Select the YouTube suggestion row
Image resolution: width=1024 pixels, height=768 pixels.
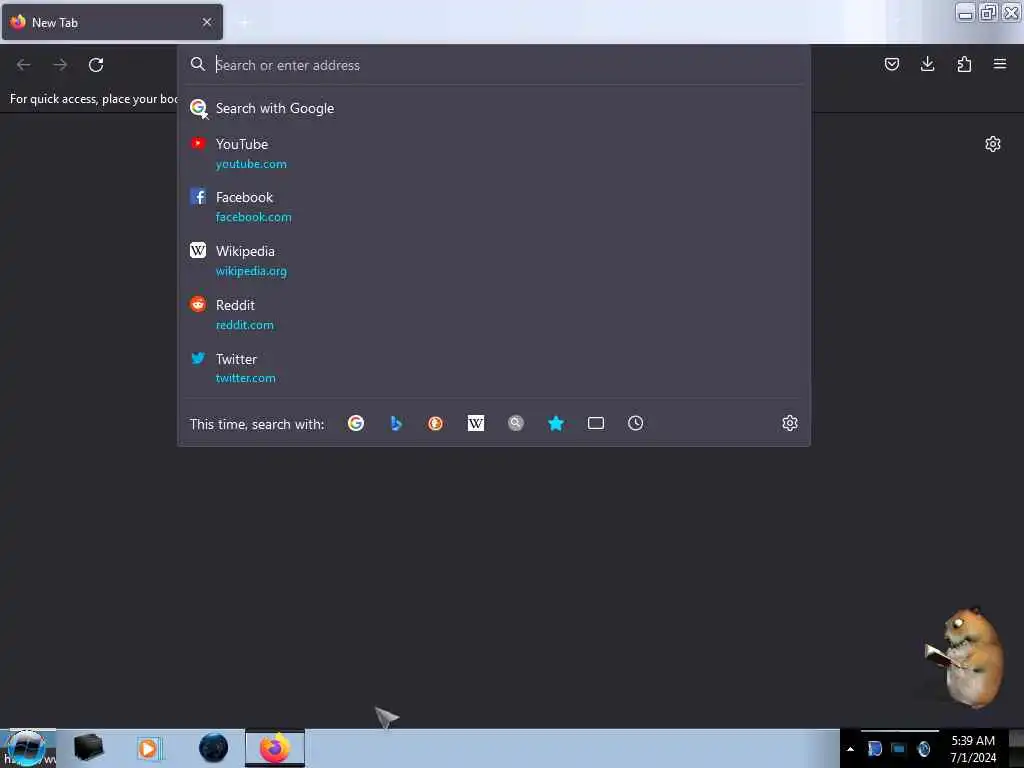pyautogui.click(x=494, y=153)
